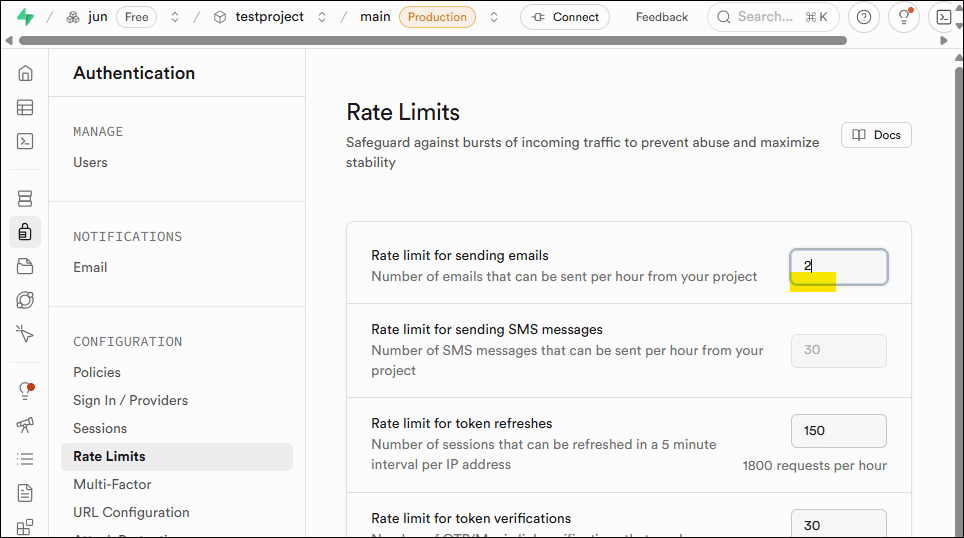Click the Supabase logo
Viewport: 964px width, 538px height.
pyautogui.click(x=25, y=17)
